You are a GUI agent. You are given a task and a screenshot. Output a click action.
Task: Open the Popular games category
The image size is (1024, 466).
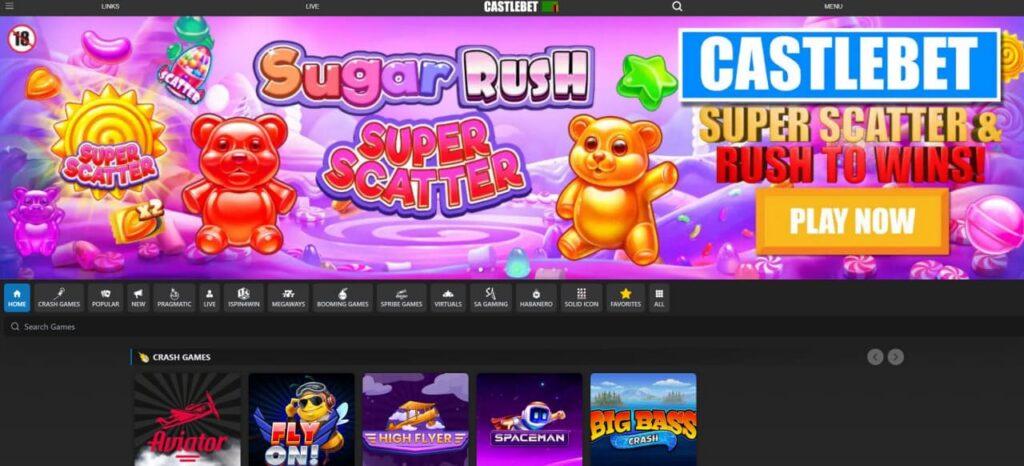(105, 298)
